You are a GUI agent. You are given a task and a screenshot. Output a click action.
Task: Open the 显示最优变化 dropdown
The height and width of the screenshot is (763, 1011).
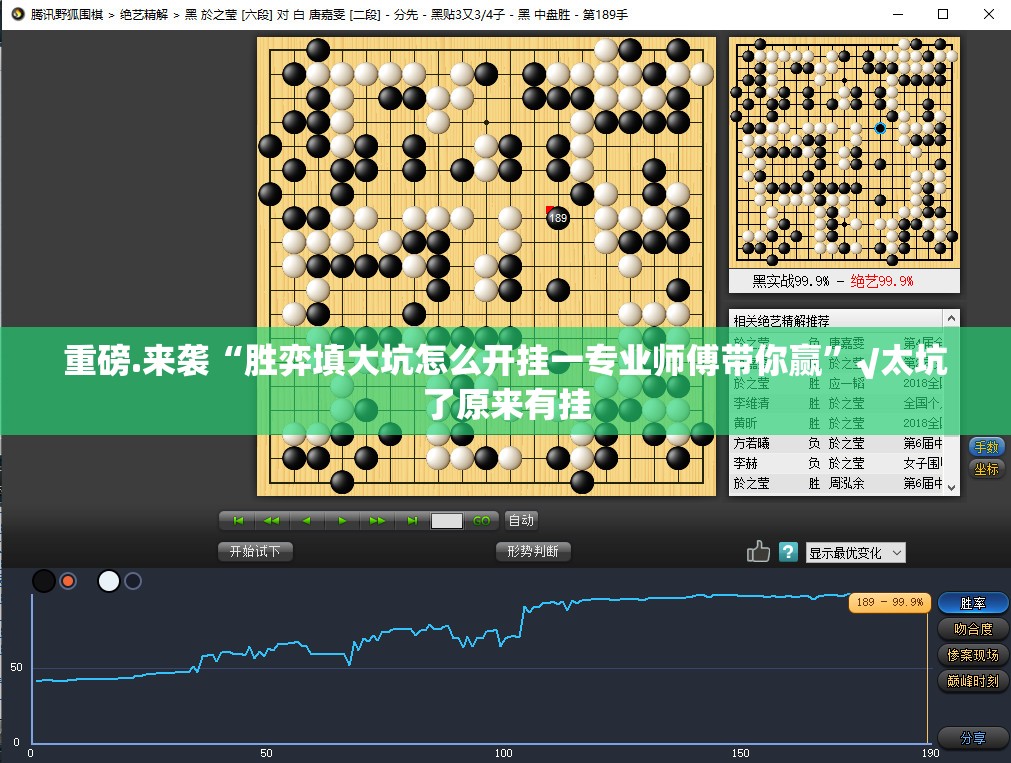[x=855, y=552]
